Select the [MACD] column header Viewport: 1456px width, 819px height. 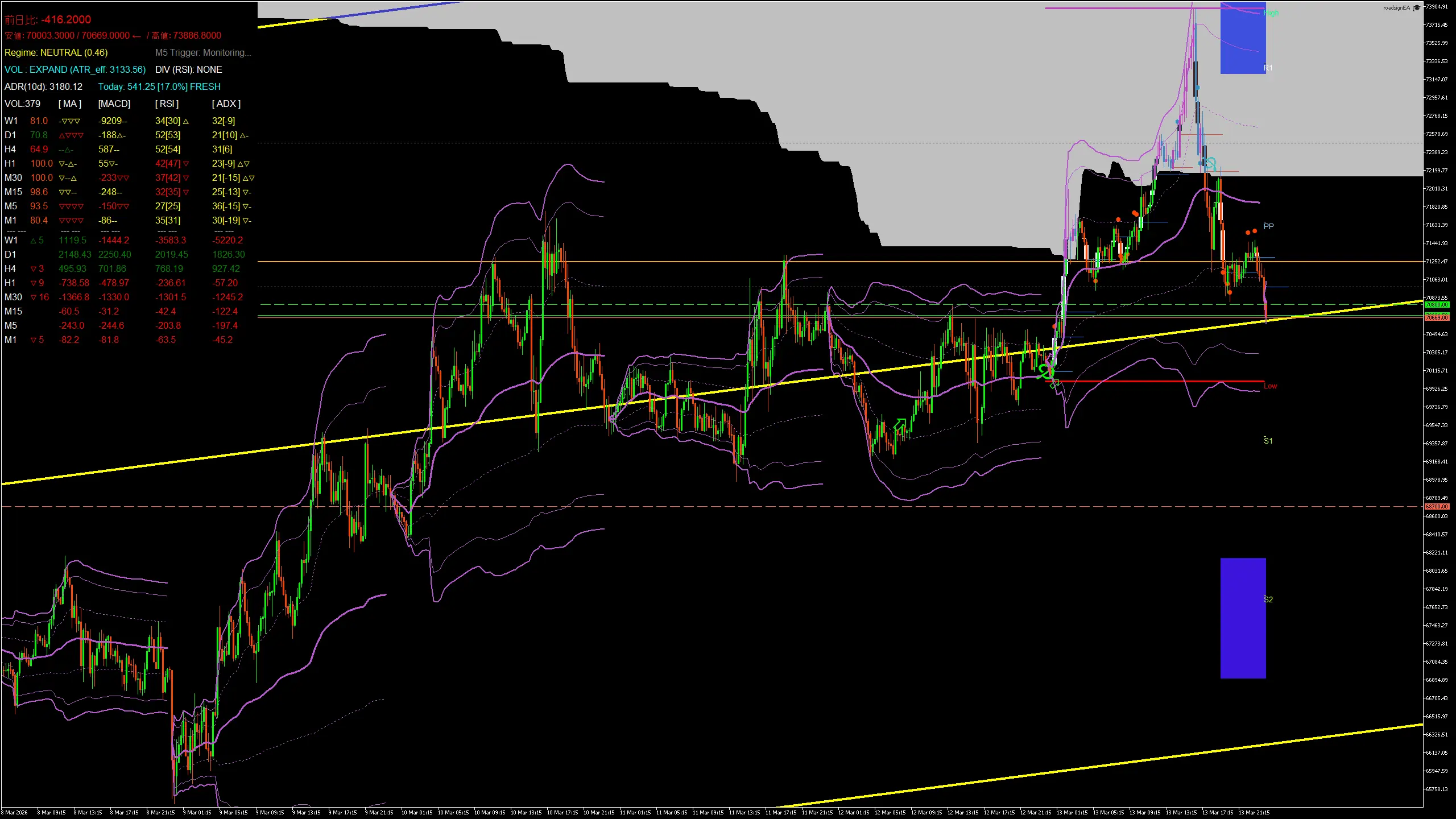coord(114,104)
